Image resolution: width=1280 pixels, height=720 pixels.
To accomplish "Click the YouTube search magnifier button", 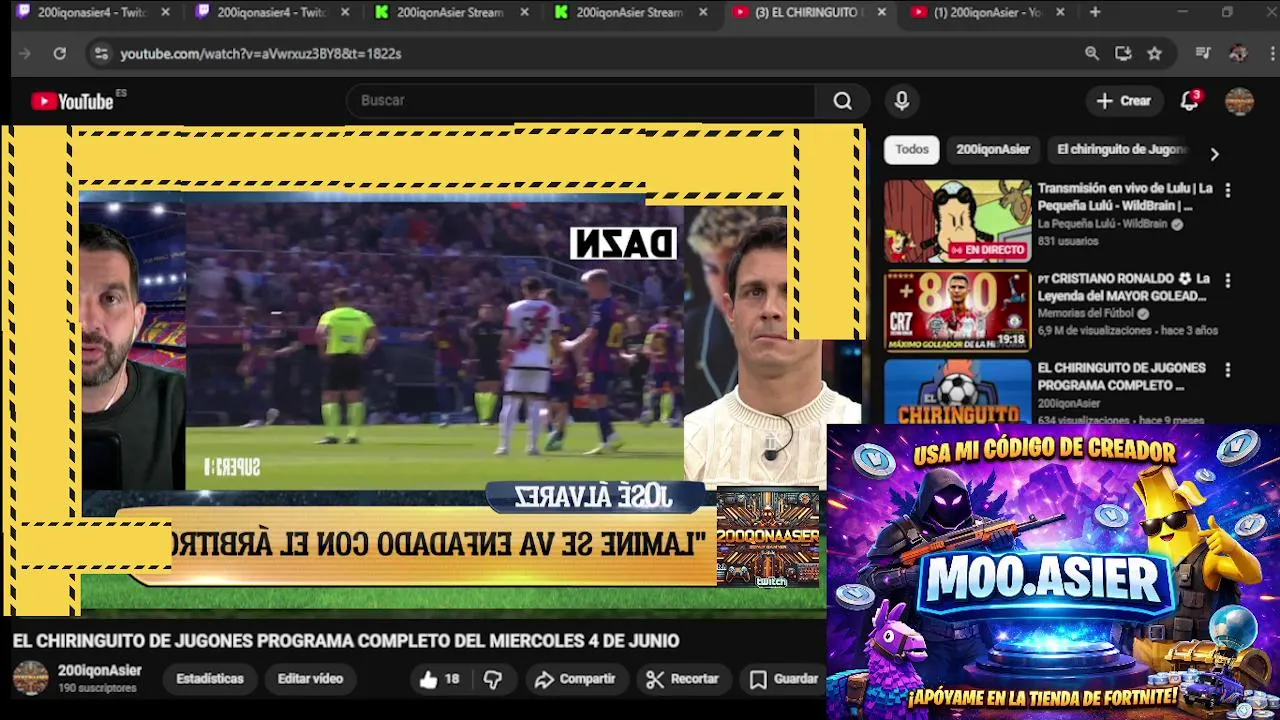I will [x=843, y=101].
